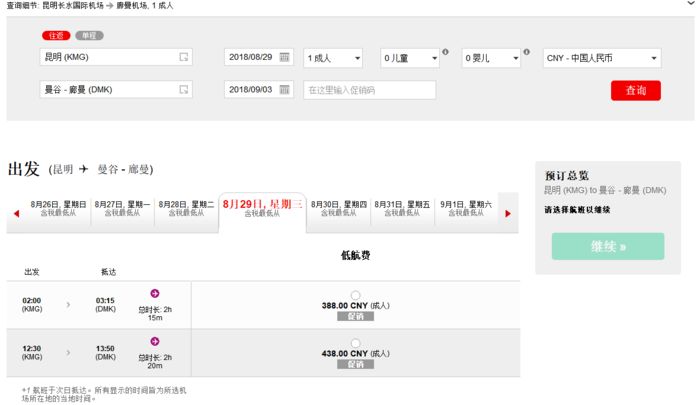Click the 03:15 (DMK) arrival time

tap(105, 305)
